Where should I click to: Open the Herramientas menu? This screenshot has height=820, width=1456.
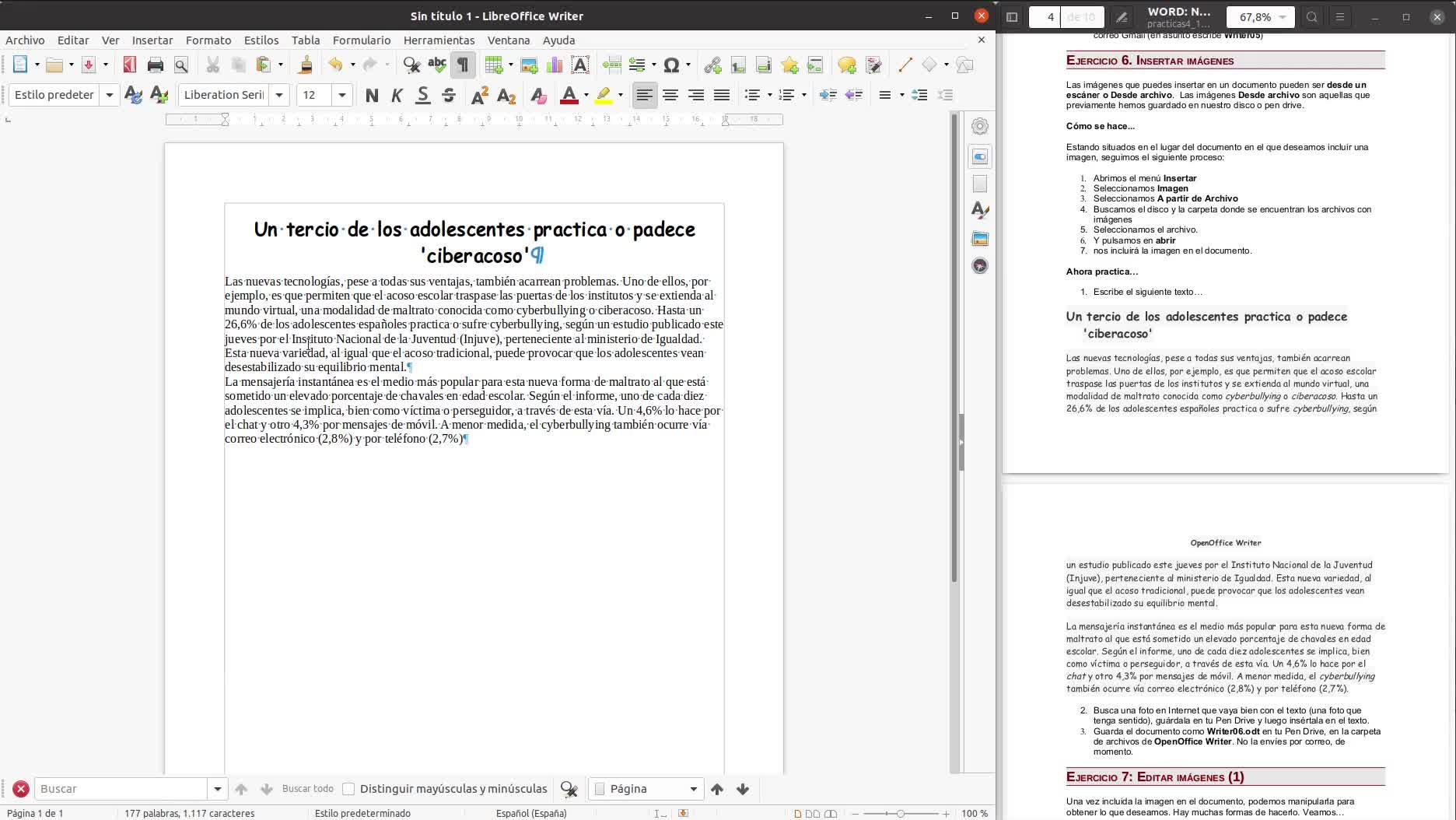pyautogui.click(x=439, y=40)
